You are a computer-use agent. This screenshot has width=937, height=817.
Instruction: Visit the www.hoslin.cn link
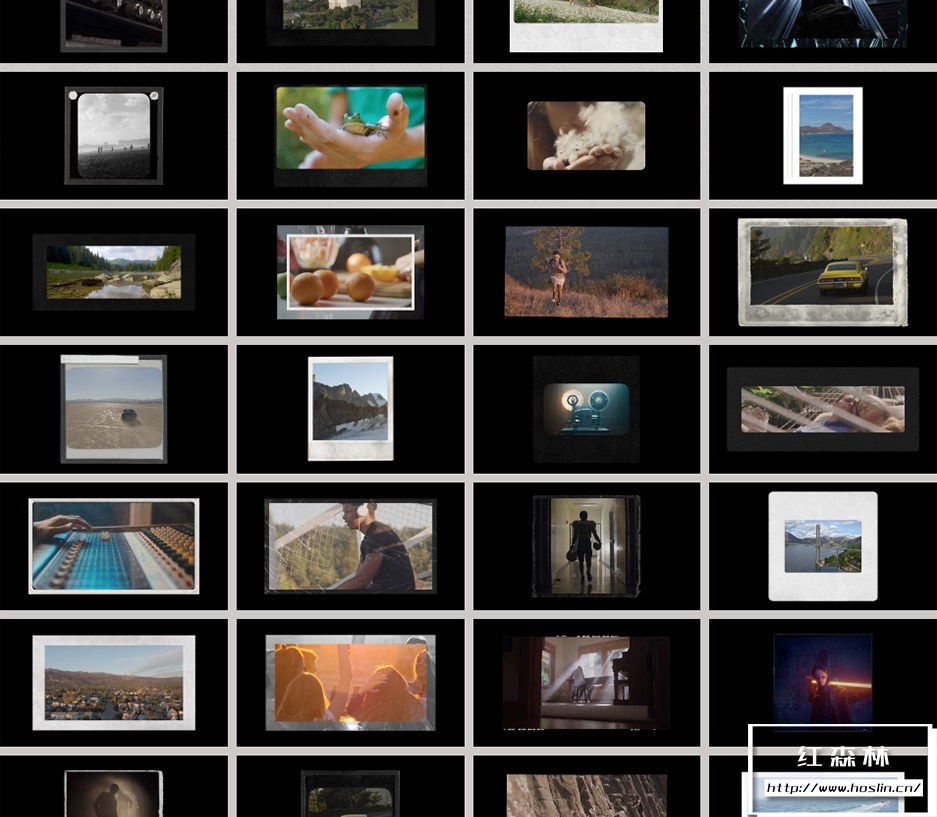[843, 788]
